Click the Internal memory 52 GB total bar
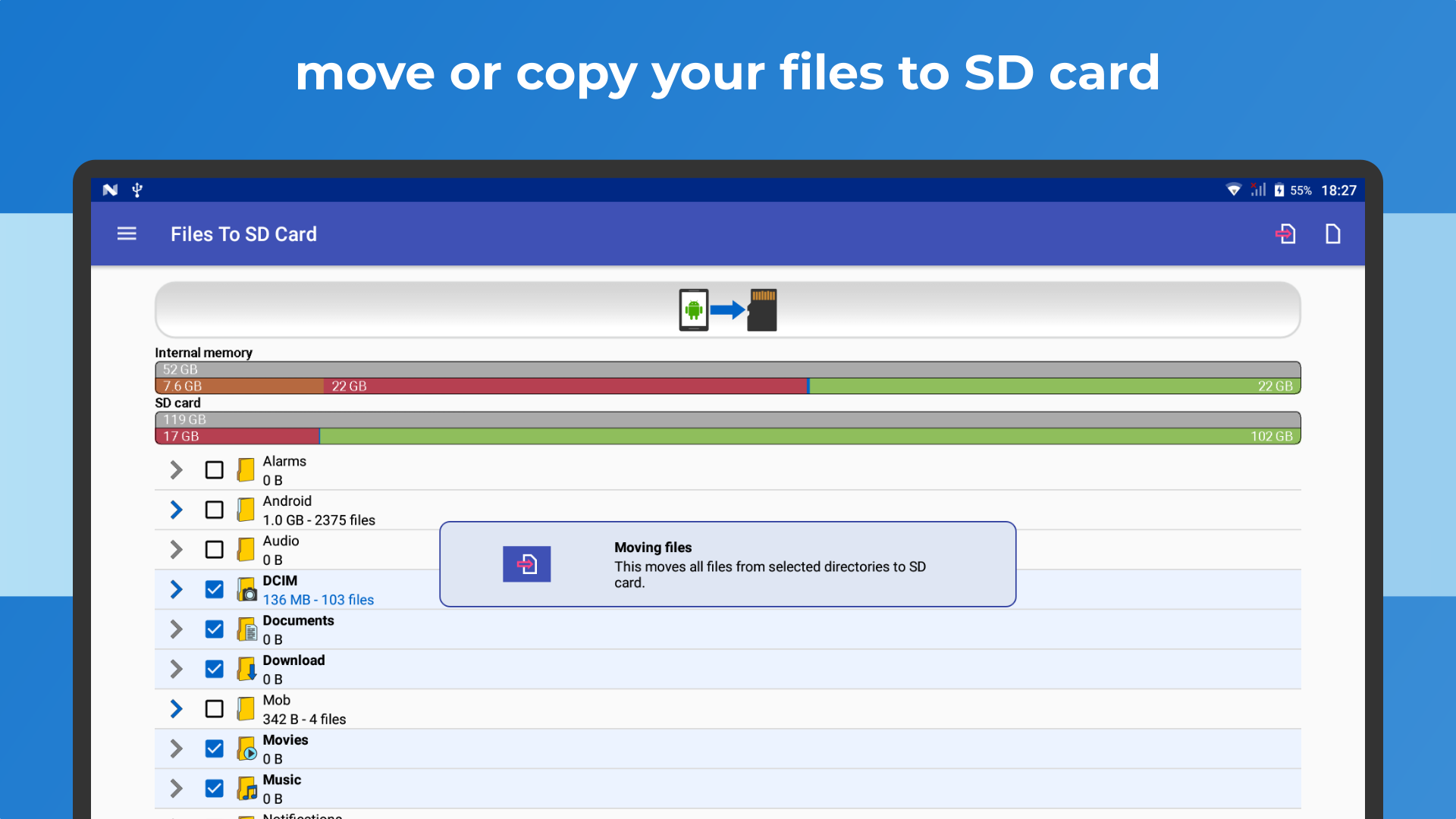The image size is (1456, 819). [728, 369]
